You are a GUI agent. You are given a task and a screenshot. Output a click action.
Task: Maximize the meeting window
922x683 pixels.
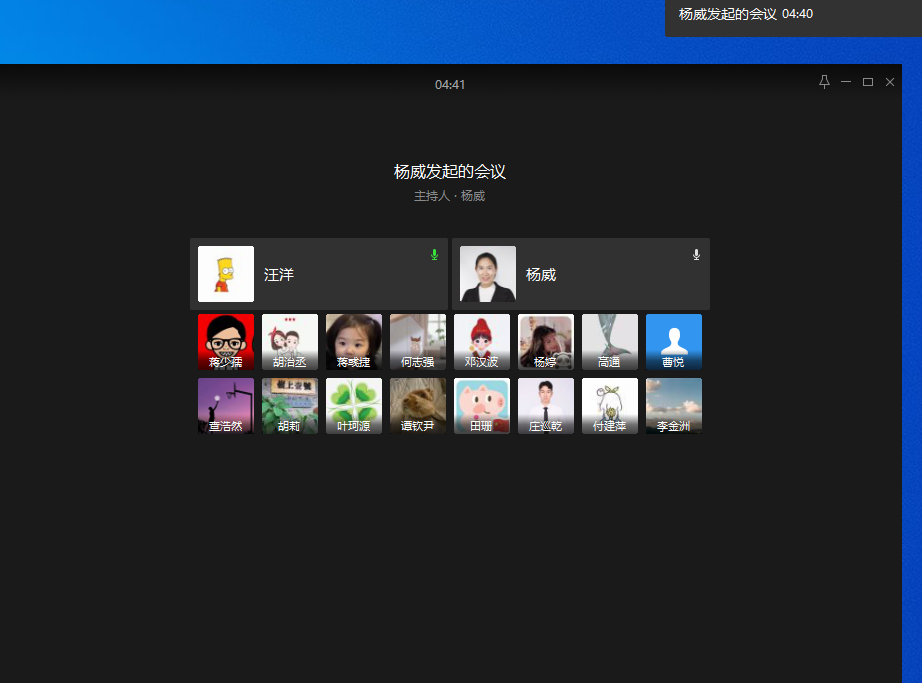(x=867, y=82)
